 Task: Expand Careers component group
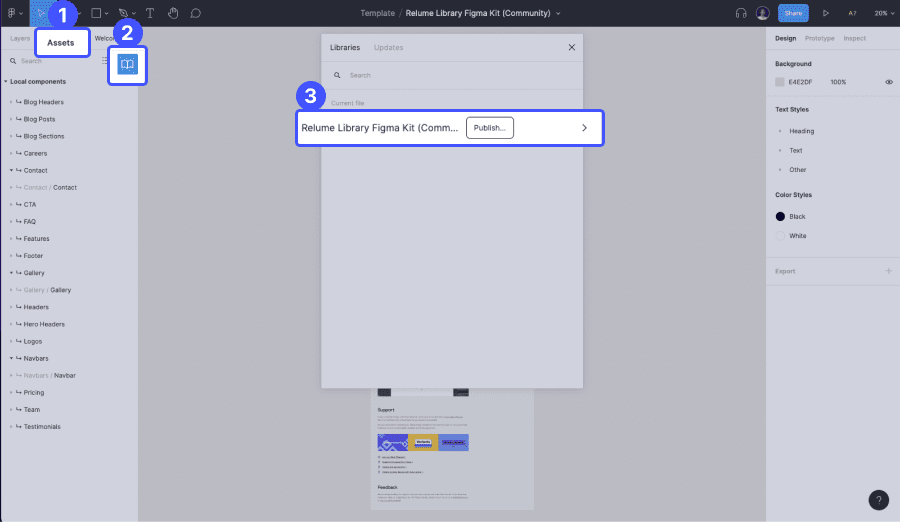[11, 153]
